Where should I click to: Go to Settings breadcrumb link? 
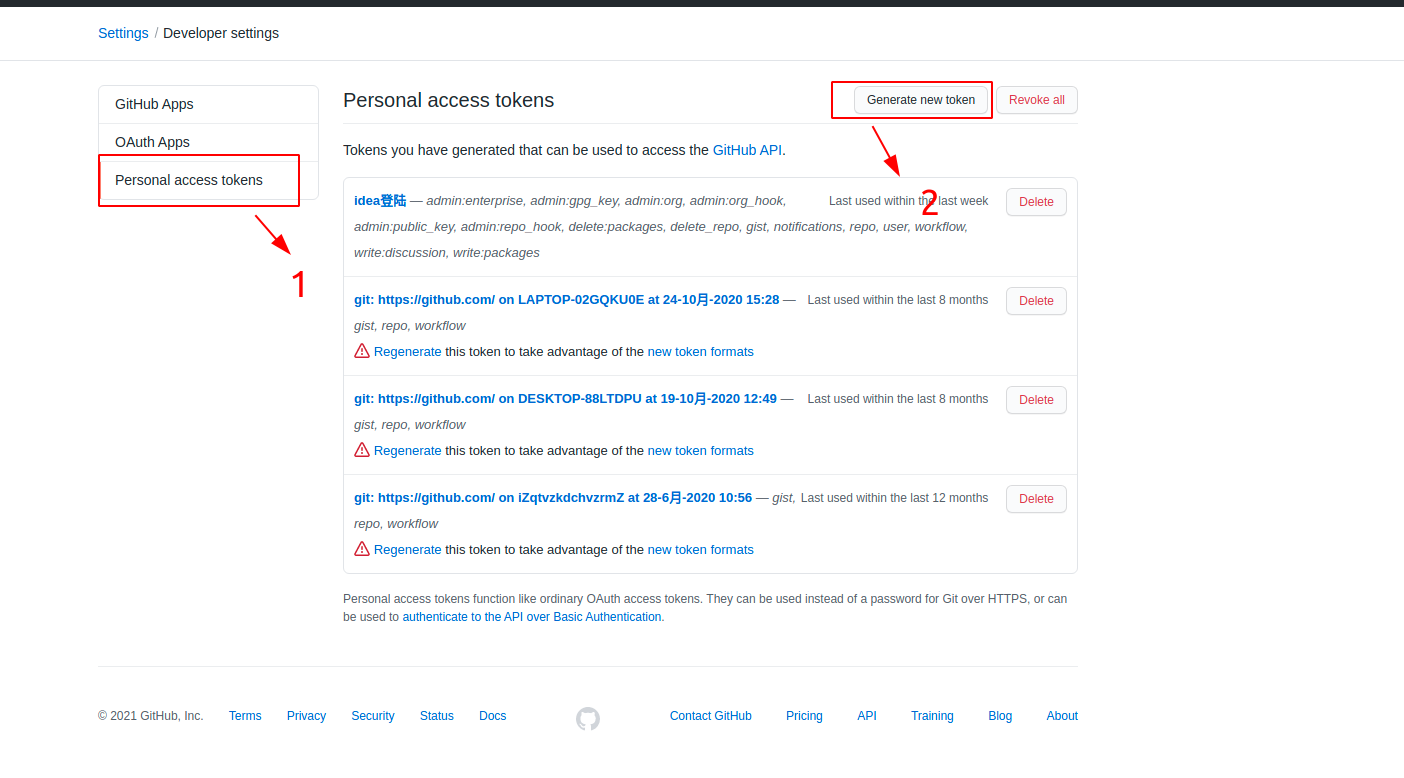pyautogui.click(x=123, y=33)
